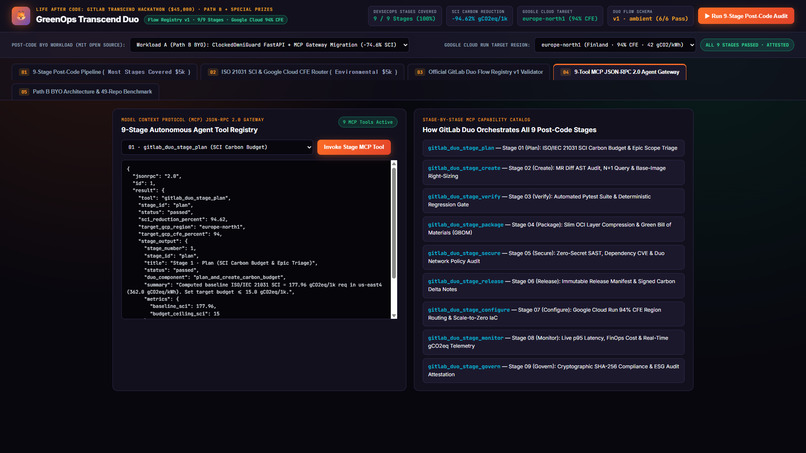Select gitlab_duo_stage_plan catalog entry
The height and width of the screenshot is (453, 806).
tap(553, 148)
